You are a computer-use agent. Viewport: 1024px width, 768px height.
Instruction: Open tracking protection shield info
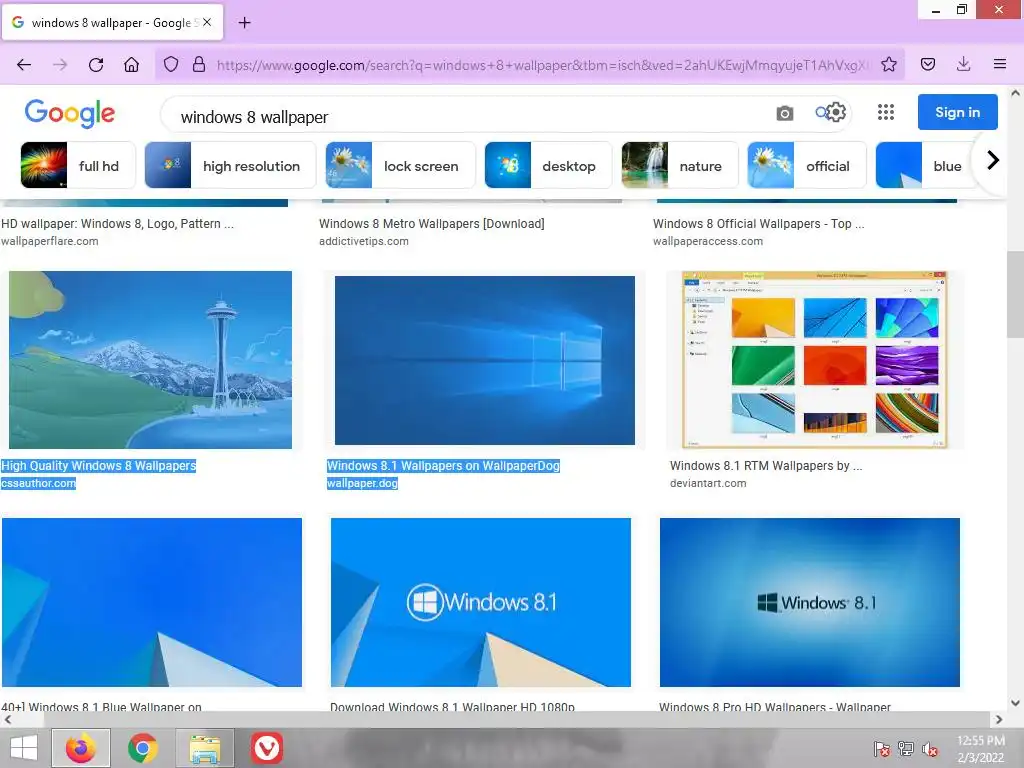click(x=170, y=65)
